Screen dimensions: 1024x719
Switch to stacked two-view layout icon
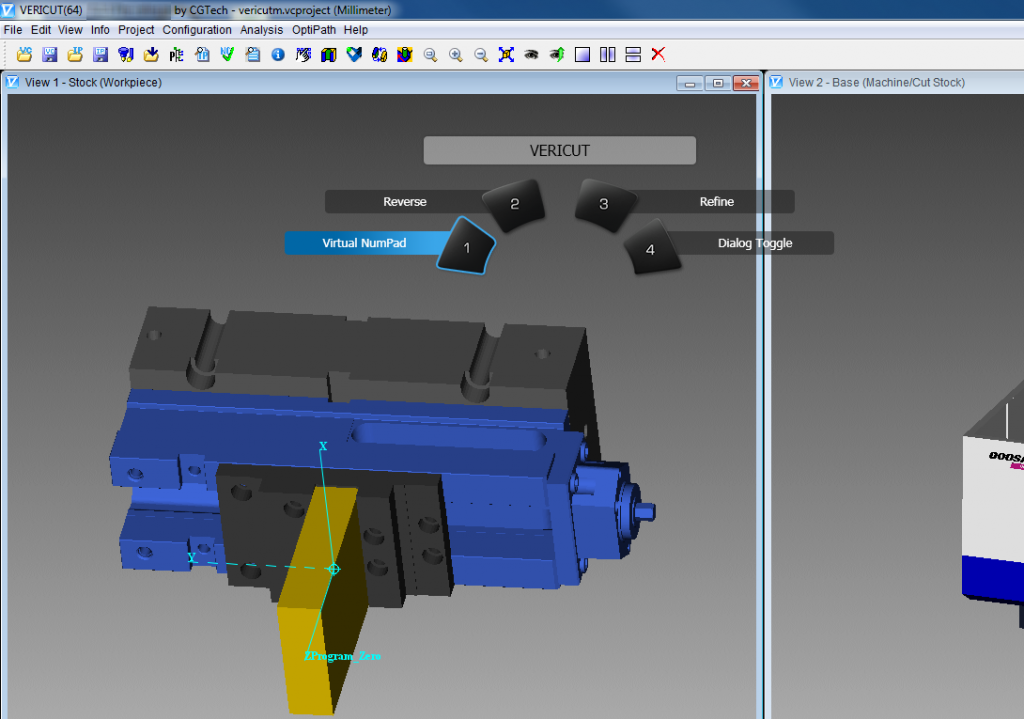(633, 55)
